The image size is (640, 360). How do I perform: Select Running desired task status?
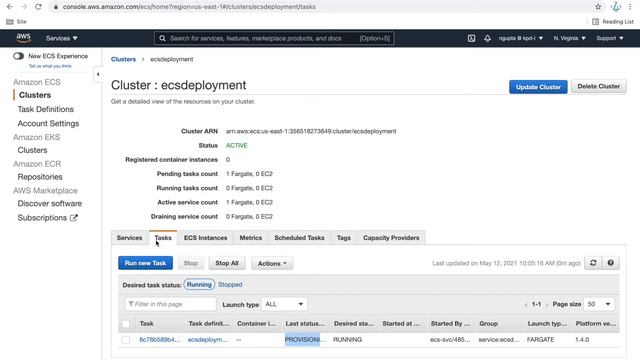point(199,284)
